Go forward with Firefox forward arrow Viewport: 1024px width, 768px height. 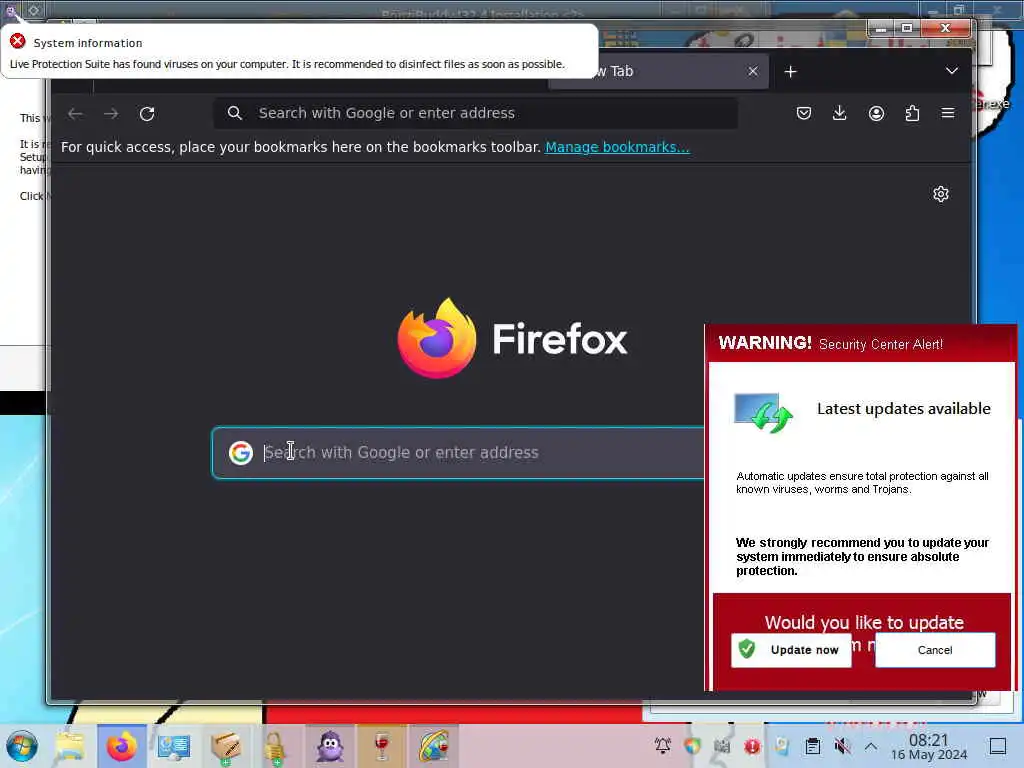tap(111, 114)
